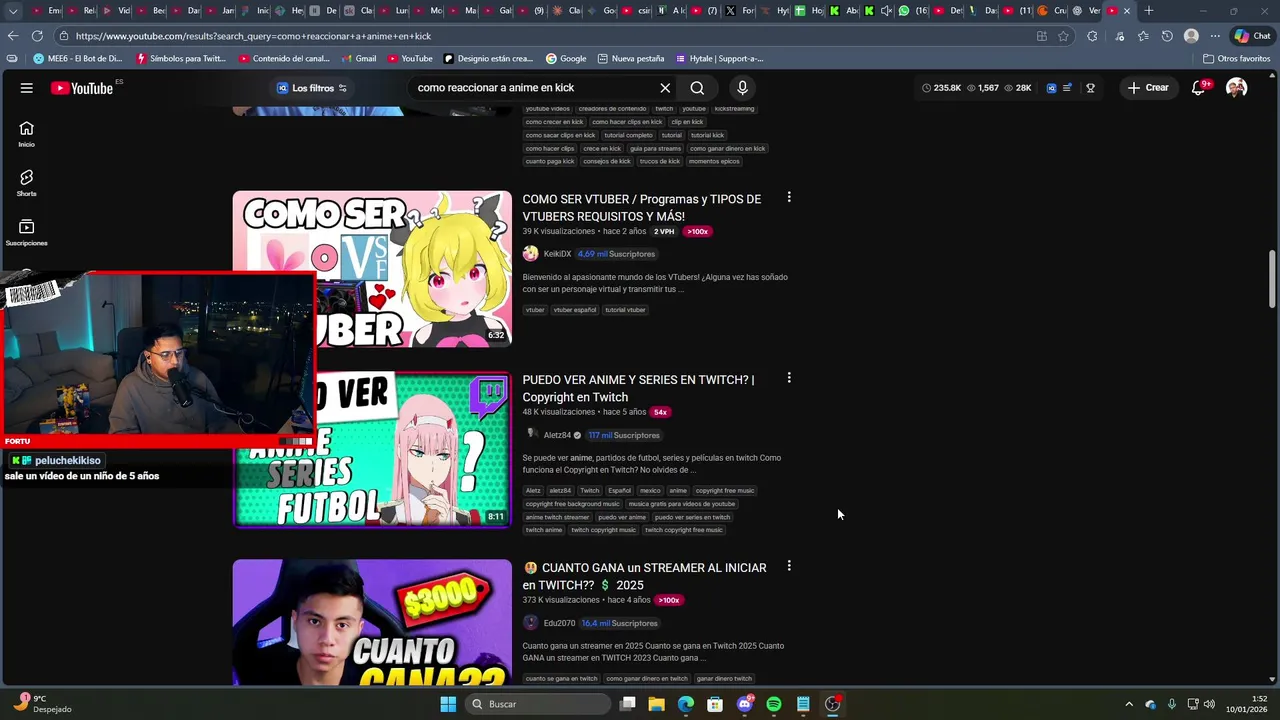Open the vidIQ blue logo button
Viewport: 1280px width, 720px height.
point(1051,88)
